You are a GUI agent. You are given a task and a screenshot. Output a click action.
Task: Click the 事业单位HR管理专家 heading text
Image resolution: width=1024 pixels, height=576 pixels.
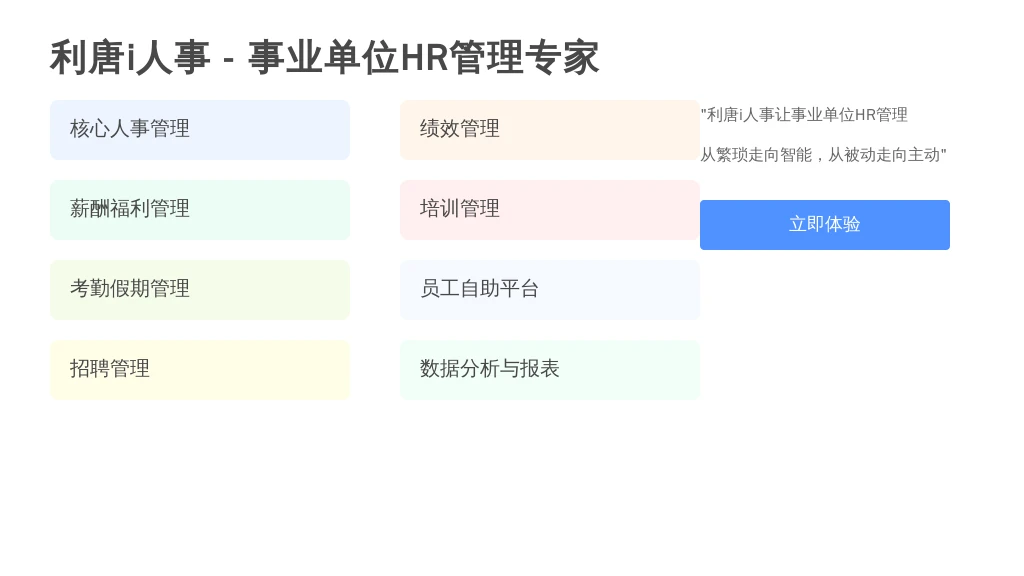[423, 57]
